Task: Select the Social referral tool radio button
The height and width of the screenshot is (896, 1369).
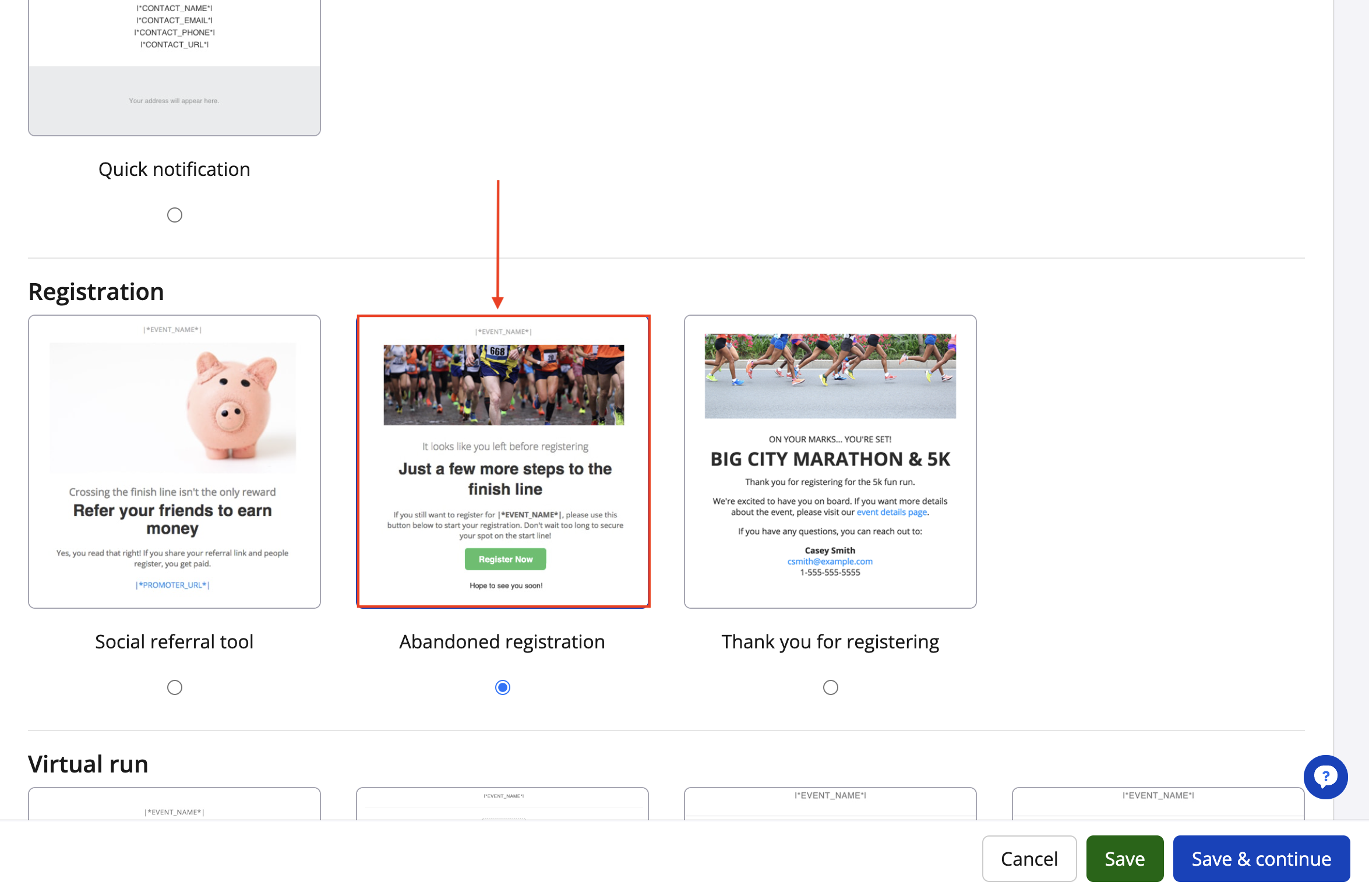Action: (x=174, y=687)
